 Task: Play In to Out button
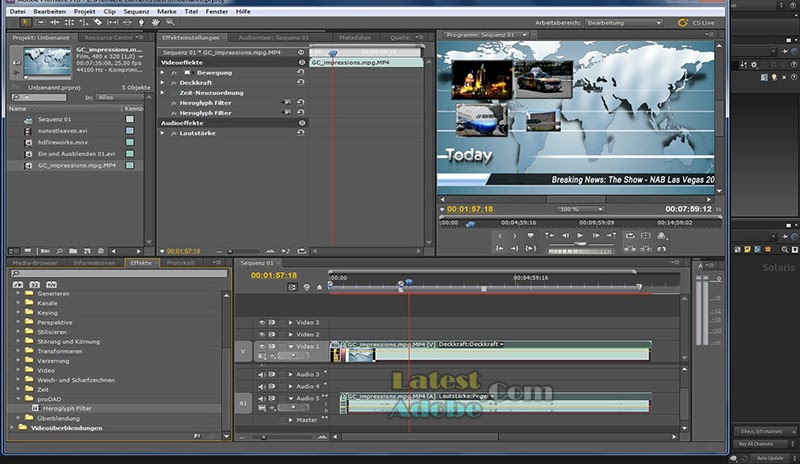pyautogui.click(x=531, y=249)
